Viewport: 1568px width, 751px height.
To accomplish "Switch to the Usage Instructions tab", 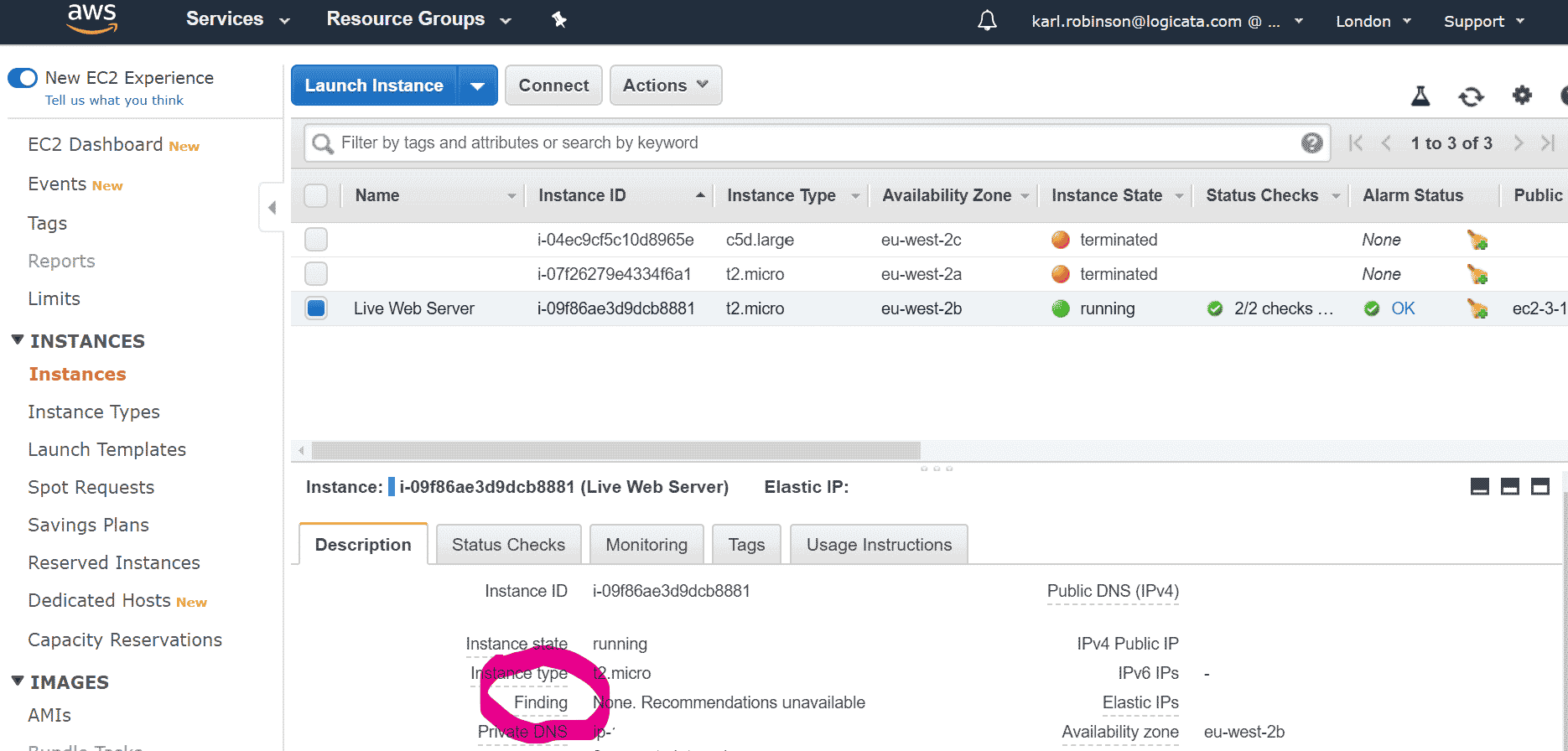I will pos(879,545).
